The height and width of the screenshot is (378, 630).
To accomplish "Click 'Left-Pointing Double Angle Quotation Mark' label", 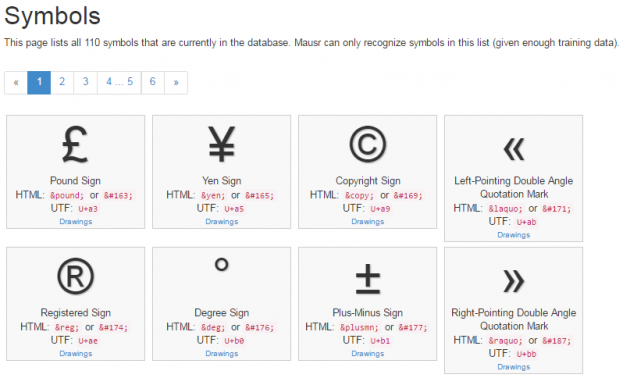I will tap(513, 187).
